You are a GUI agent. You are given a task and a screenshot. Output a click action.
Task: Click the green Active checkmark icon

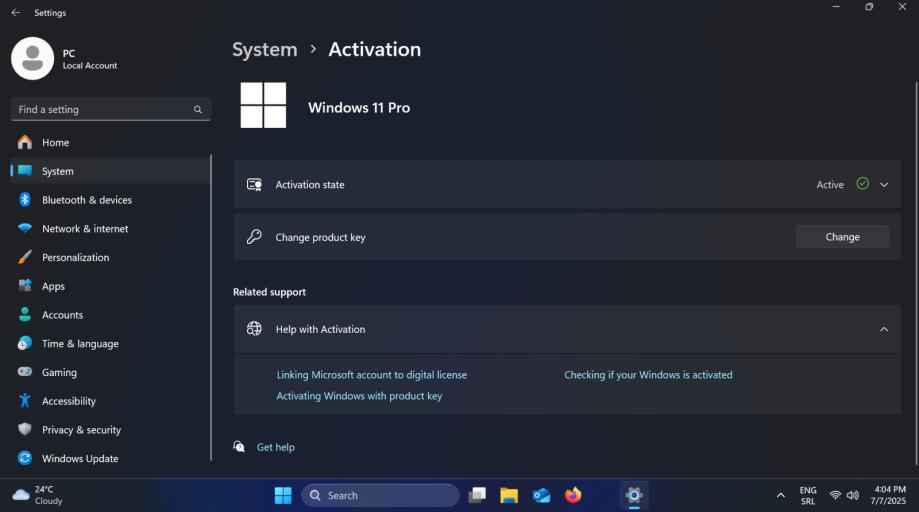862,184
